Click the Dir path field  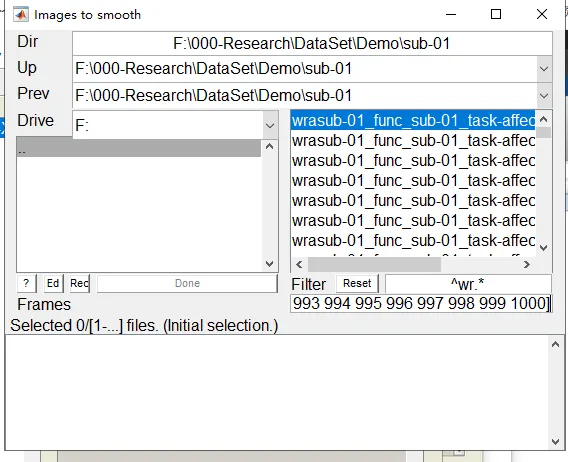312,43
